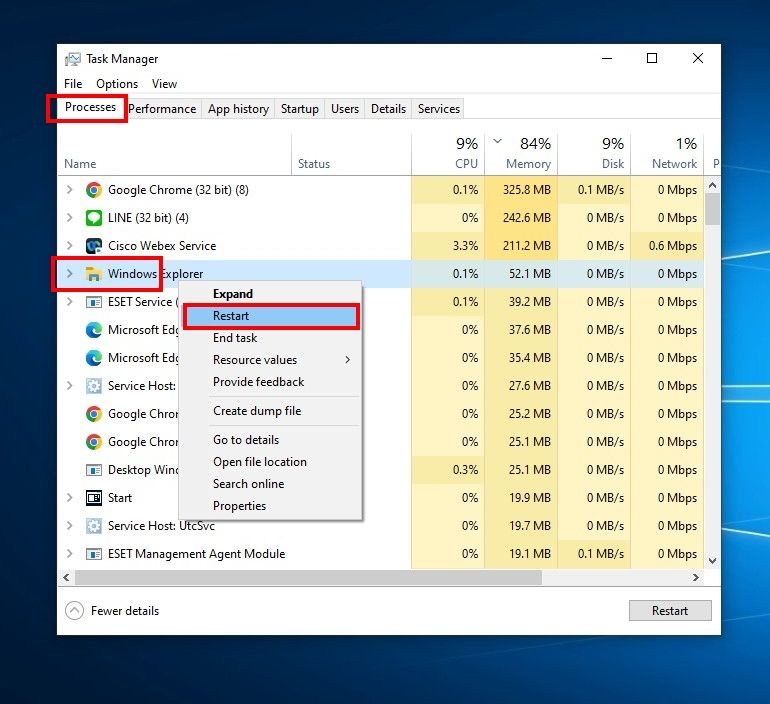770x704 pixels.
Task: Sort by the Name column header
Action: (174, 155)
